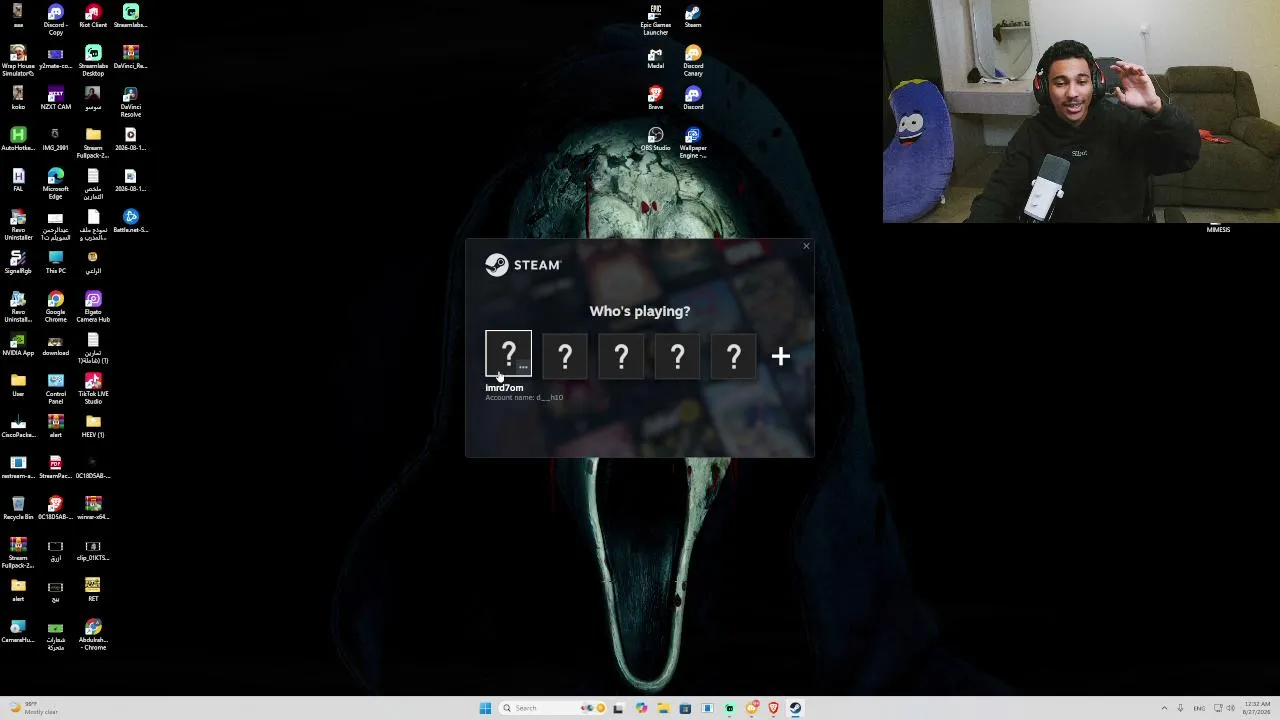Select the download desktop icon
Screen dimensions: 1280x720
55,344
